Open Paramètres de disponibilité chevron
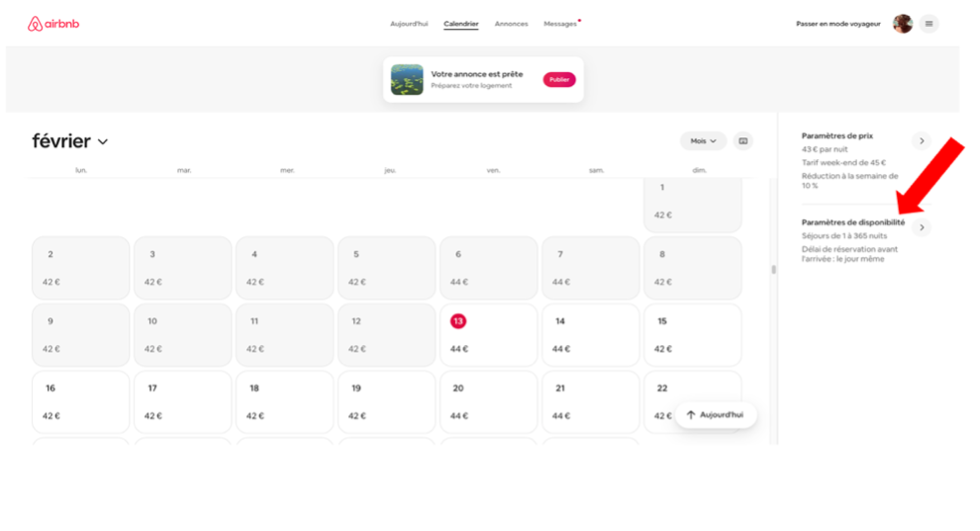 tap(922, 227)
